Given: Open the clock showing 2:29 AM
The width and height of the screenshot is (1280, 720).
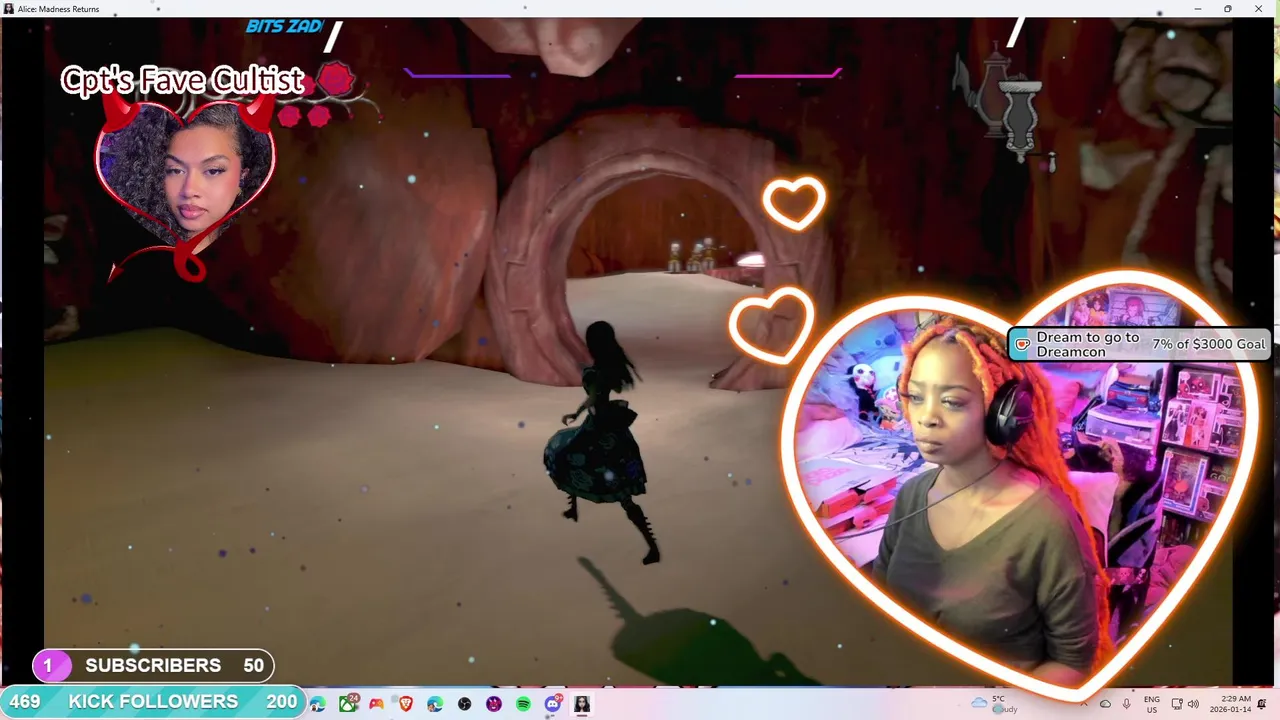Looking at the screenshot, I should [x=1230, y=705].
